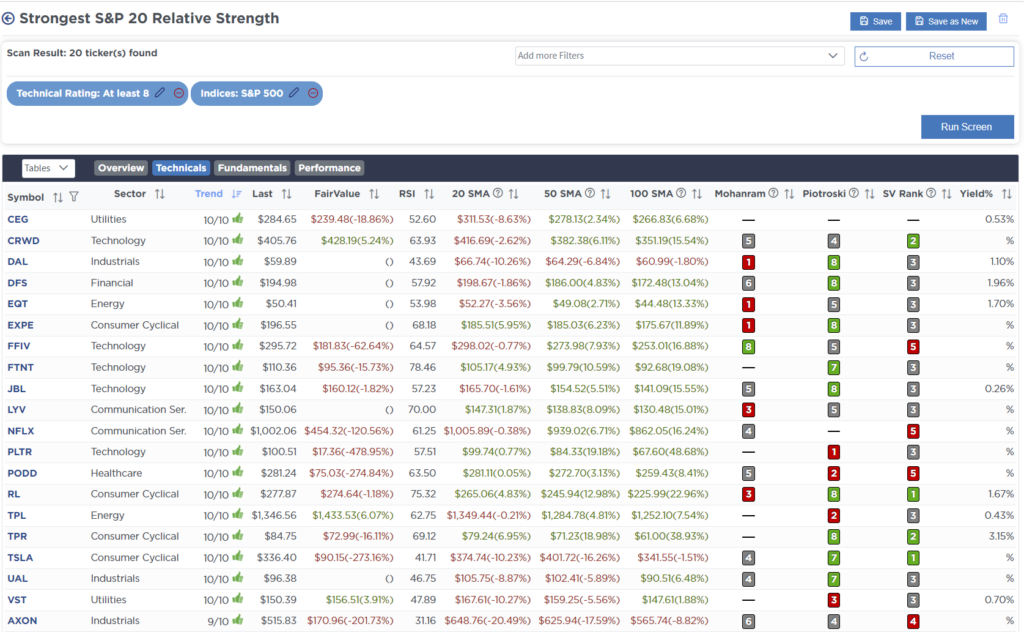
Task: Switch to the Technicals tab
Action: [x=181, y=168]
